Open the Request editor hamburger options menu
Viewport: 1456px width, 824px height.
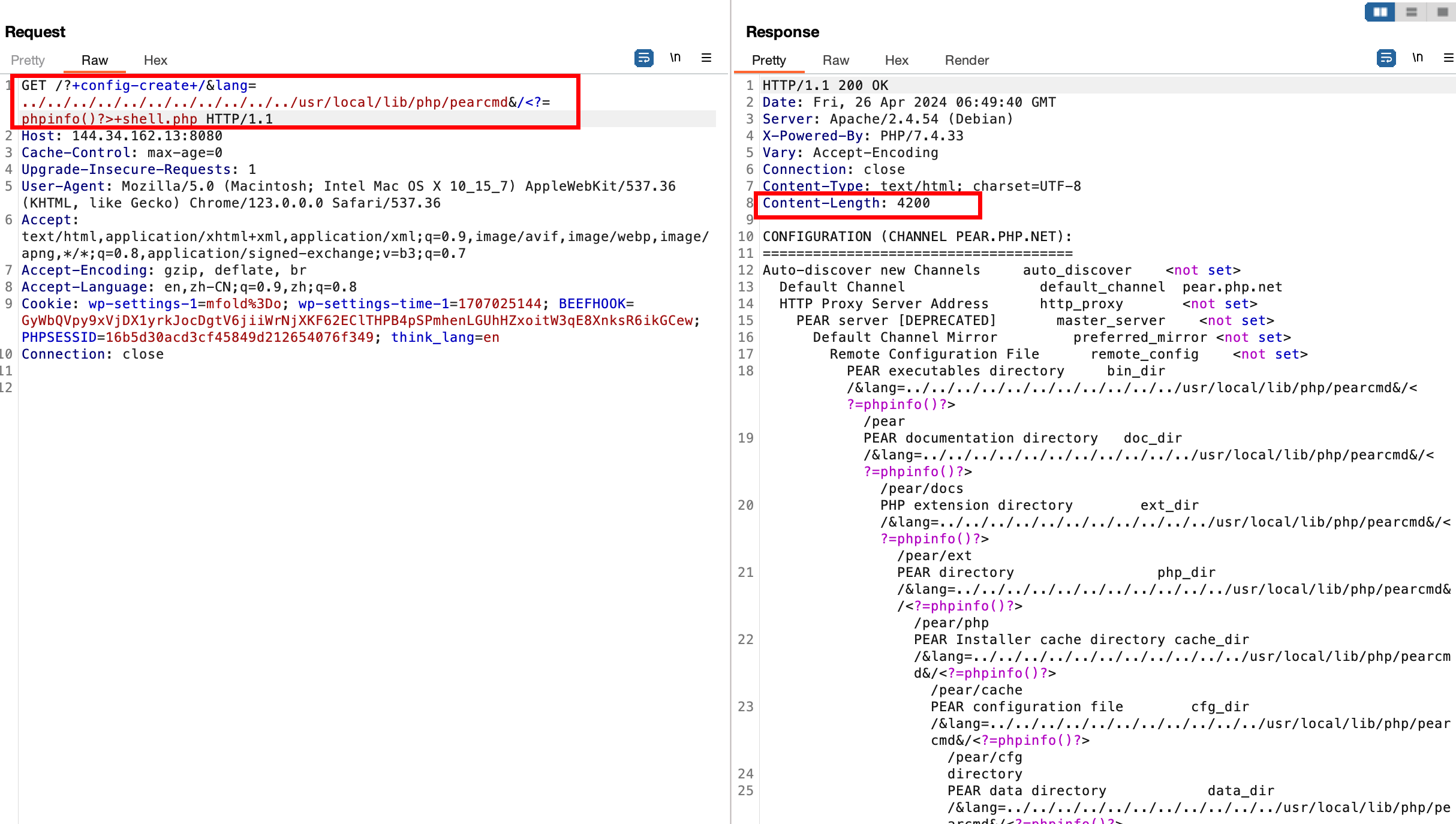pos(706,58)
